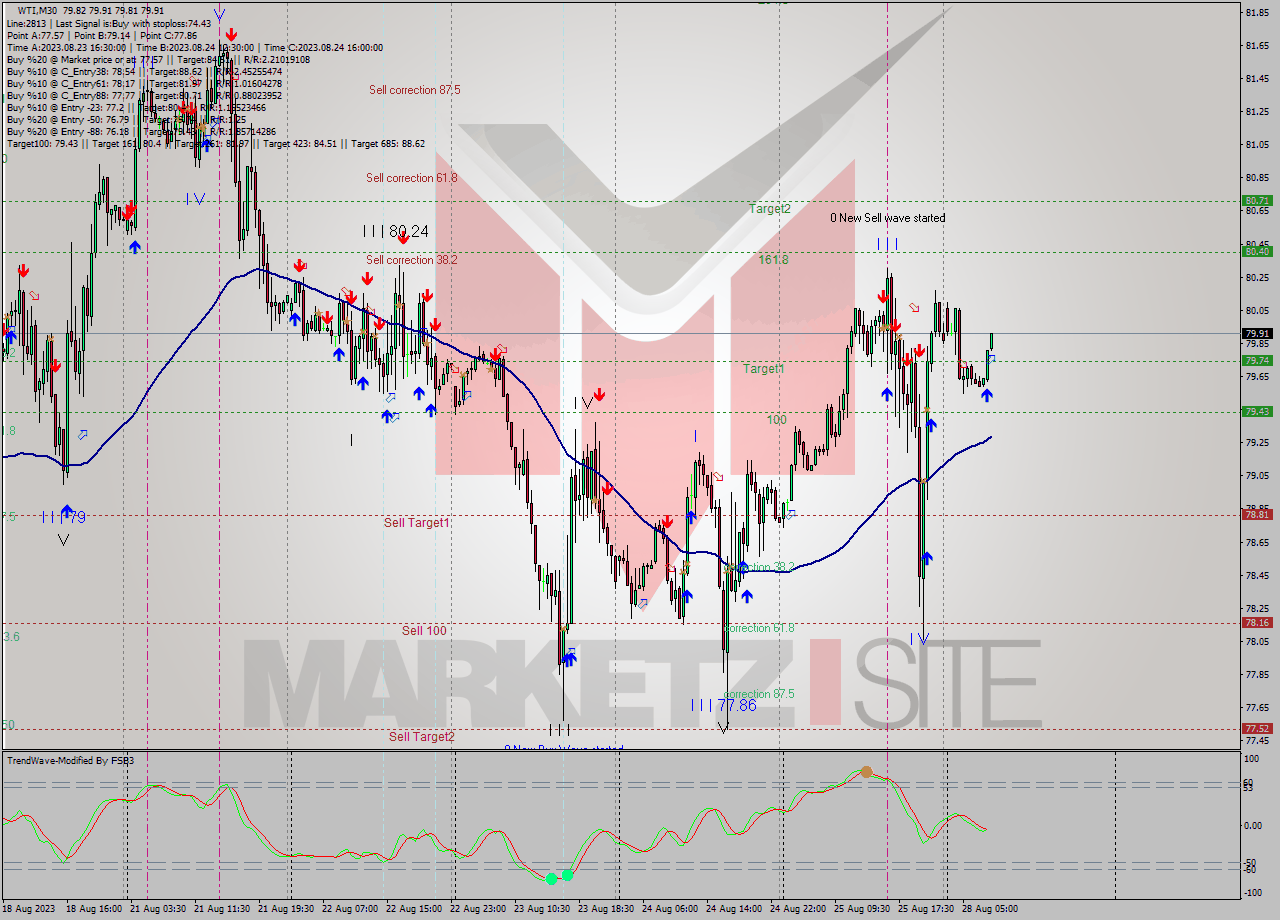Click the orange peak dot on TrendWave oscillator
This screenshot has width=1280, height=920.
point(866,772)
